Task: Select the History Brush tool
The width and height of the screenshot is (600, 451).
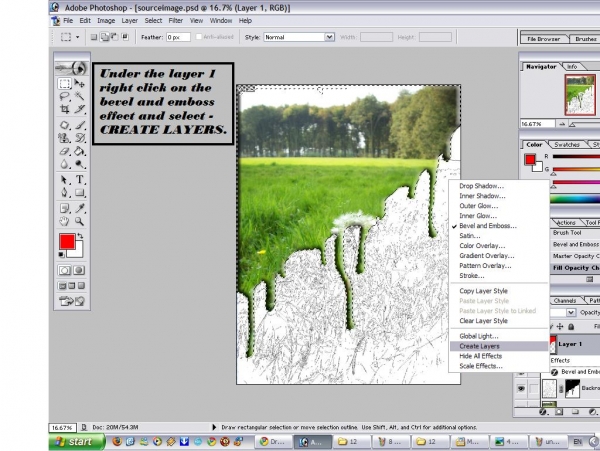Action: click(x=79, y=138)
